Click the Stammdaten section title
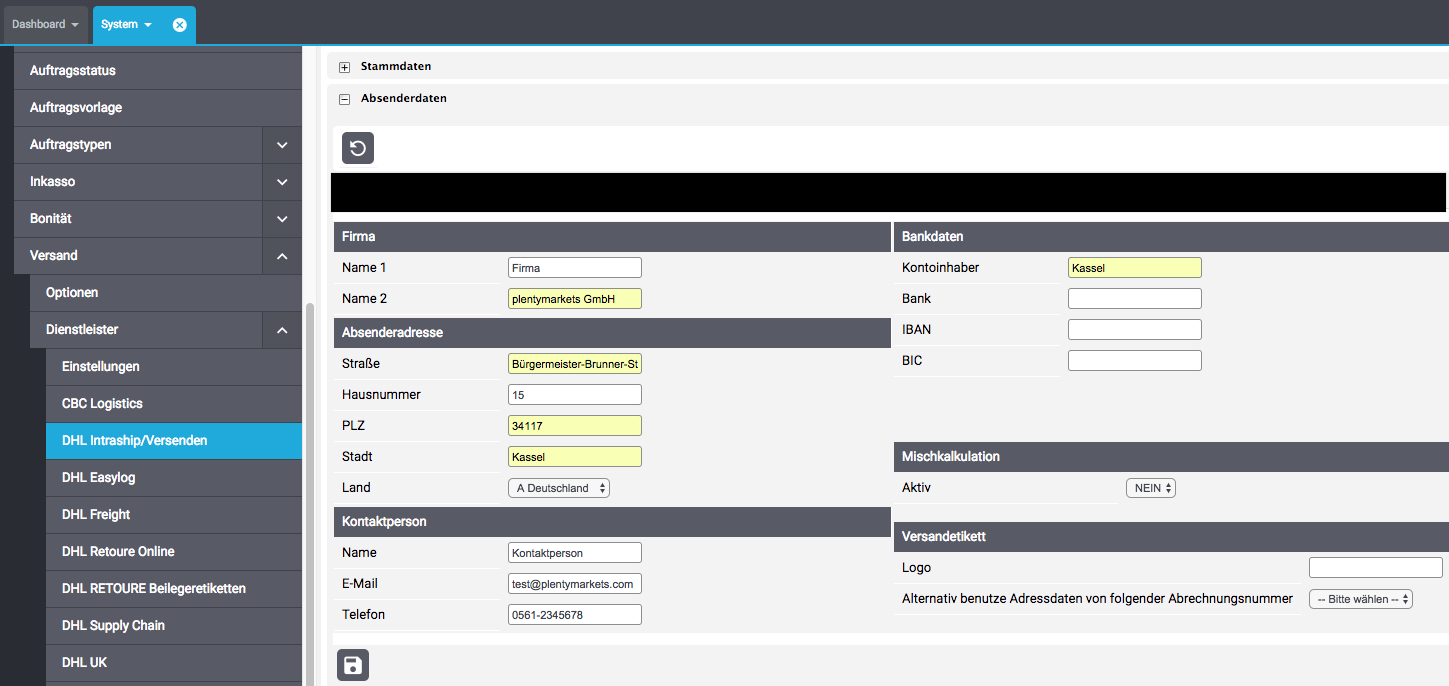Screen dimensions: 1449x686 [x=396, y=67]
